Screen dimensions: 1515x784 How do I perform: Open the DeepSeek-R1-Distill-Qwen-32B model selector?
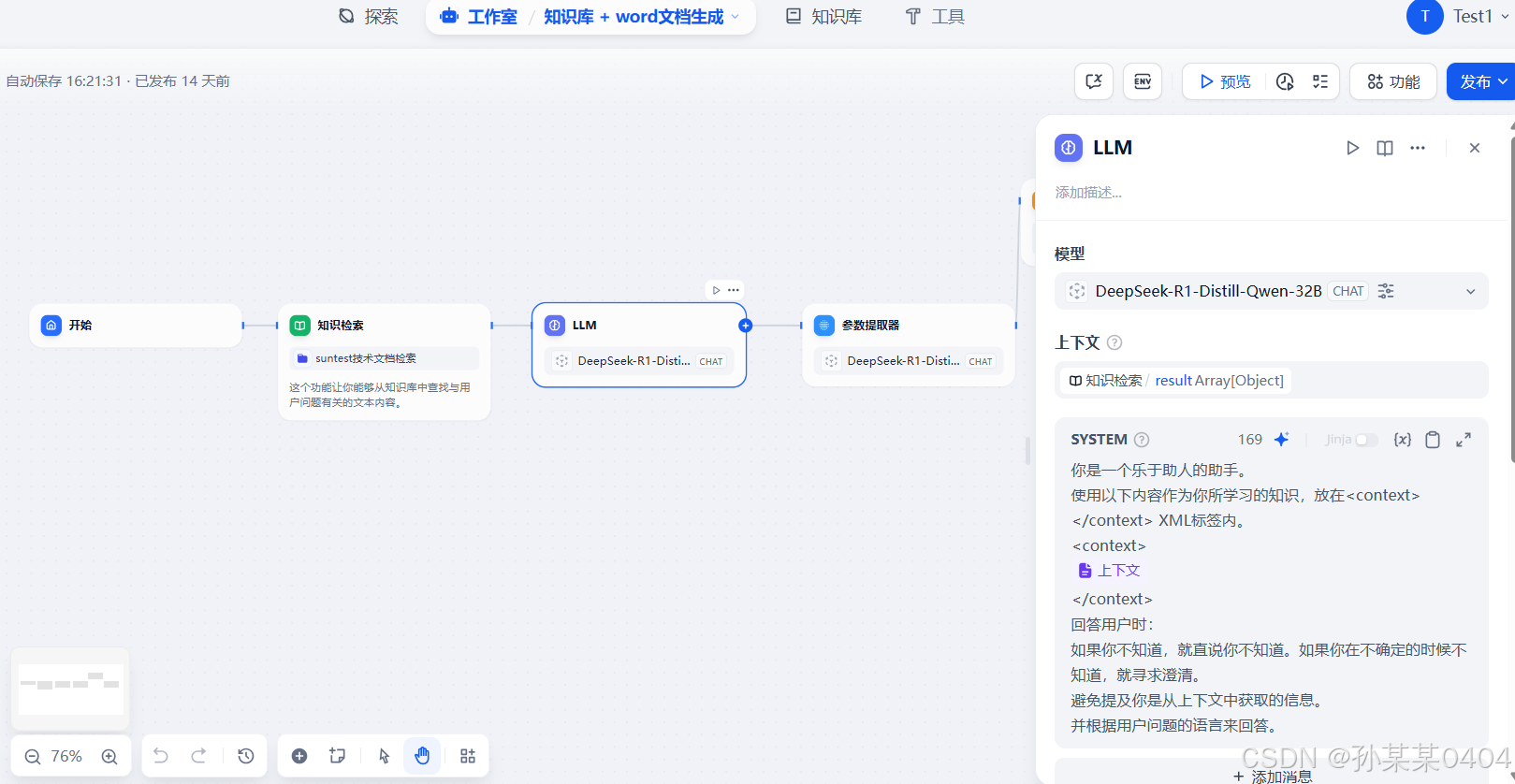click(1271, 291)
